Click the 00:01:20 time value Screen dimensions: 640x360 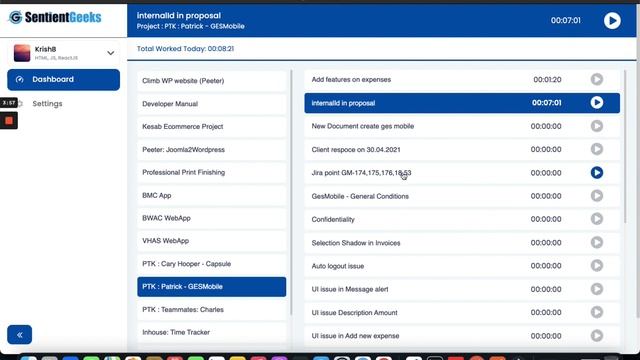click(x=547, y=80)
